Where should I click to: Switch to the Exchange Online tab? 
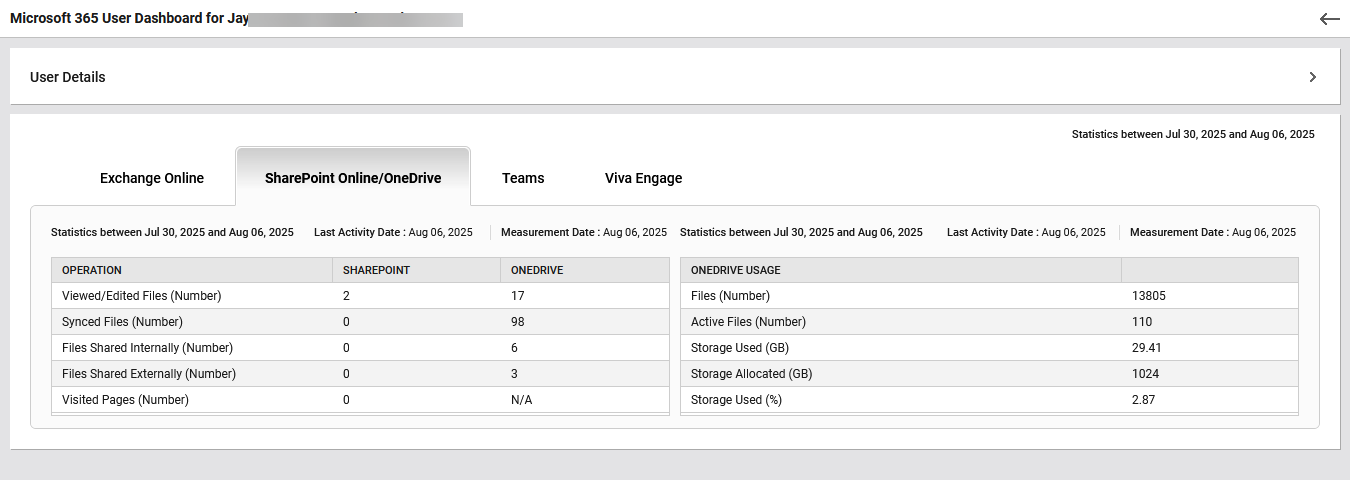pos(152,178)
